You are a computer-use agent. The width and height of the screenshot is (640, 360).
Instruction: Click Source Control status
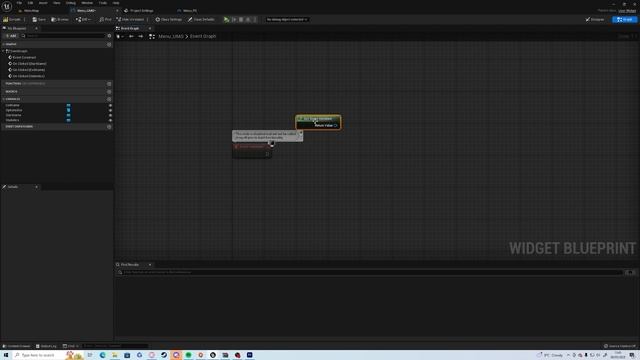point(620,346)
